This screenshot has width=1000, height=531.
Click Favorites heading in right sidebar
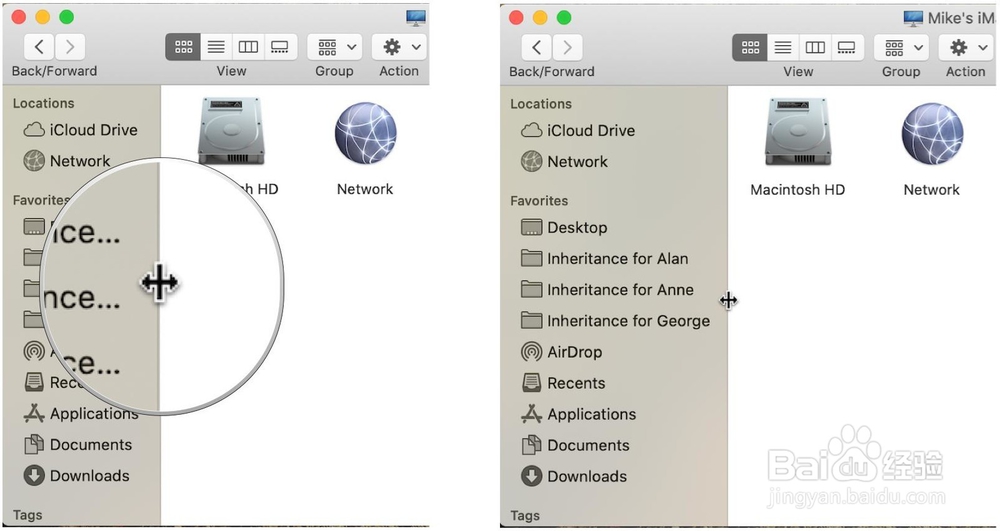click(x=539, y=201)
